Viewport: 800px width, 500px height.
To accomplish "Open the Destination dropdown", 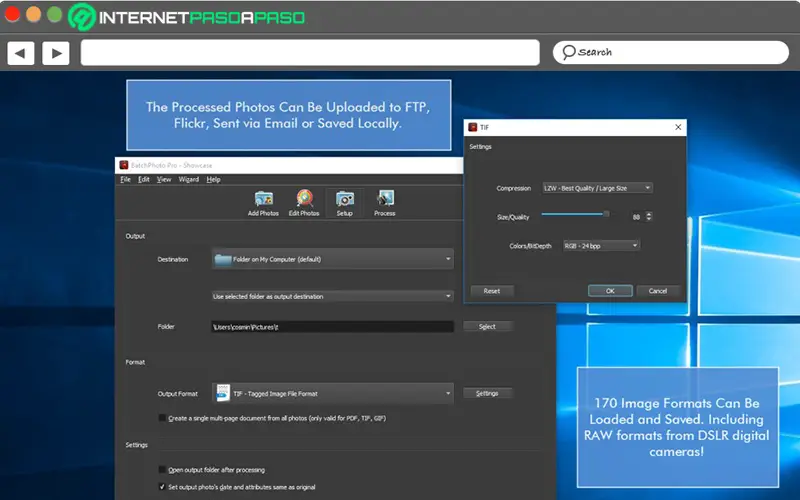I will 333,259.
